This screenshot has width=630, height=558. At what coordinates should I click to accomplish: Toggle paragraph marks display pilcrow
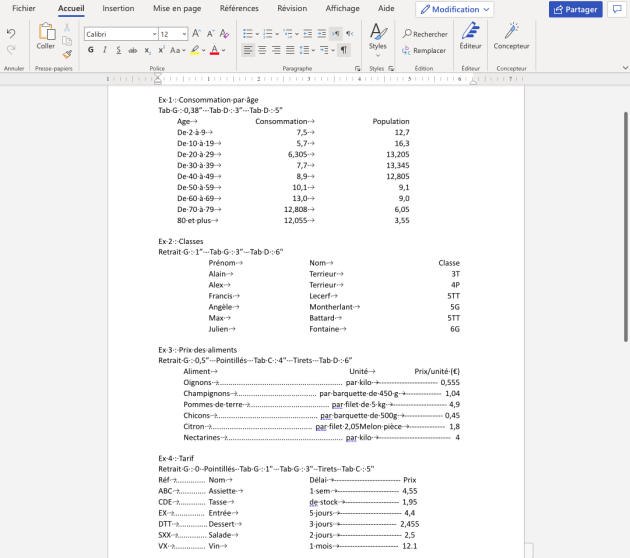click(x=344, y=50)
